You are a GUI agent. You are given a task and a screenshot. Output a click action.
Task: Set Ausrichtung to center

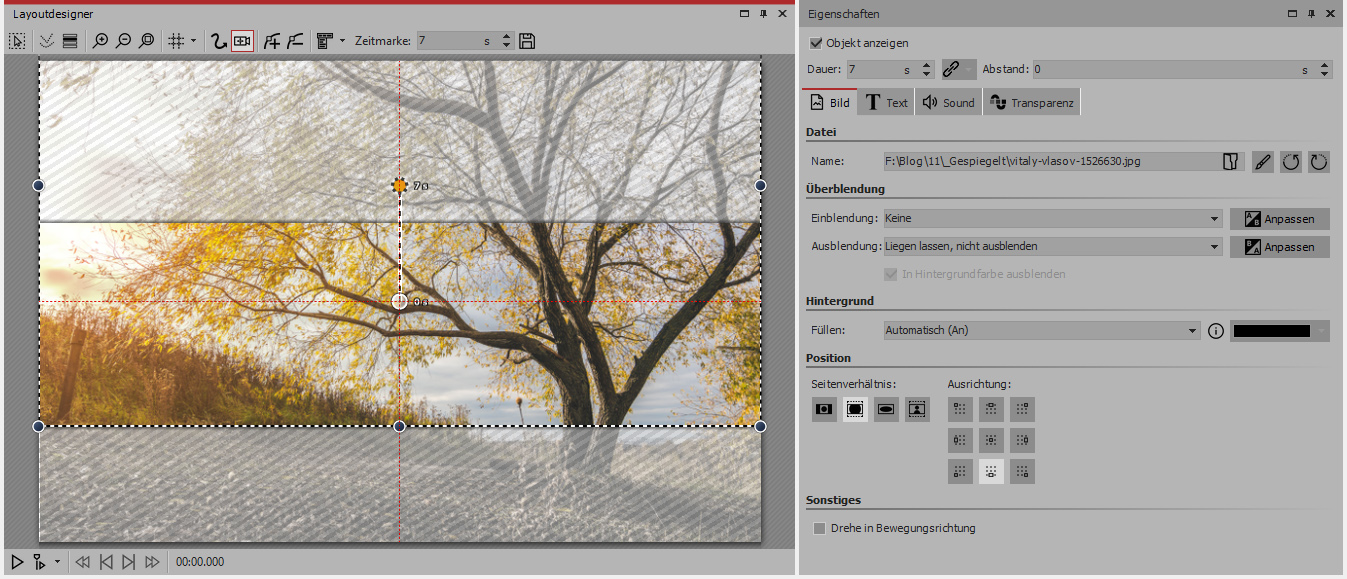(x=991, y=440)
